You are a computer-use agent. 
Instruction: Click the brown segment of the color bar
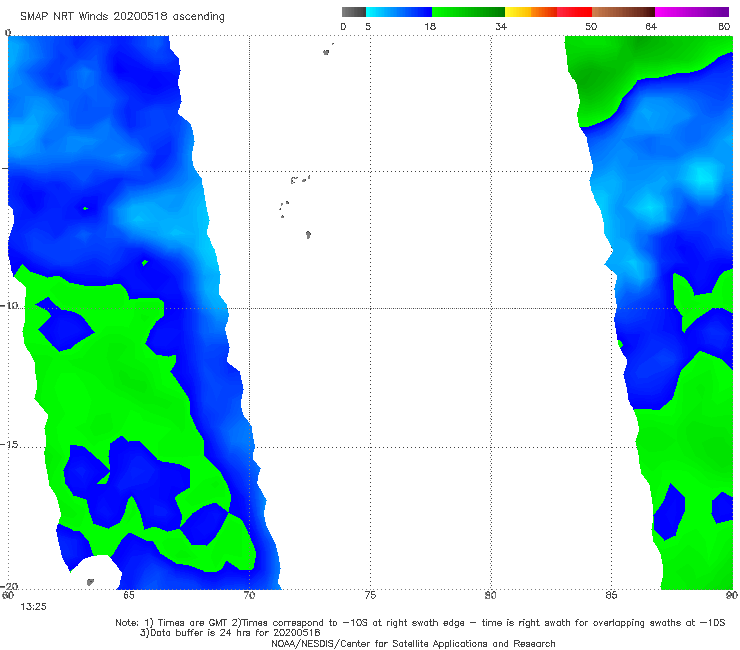pyautogui.click(x=623, y=12)
